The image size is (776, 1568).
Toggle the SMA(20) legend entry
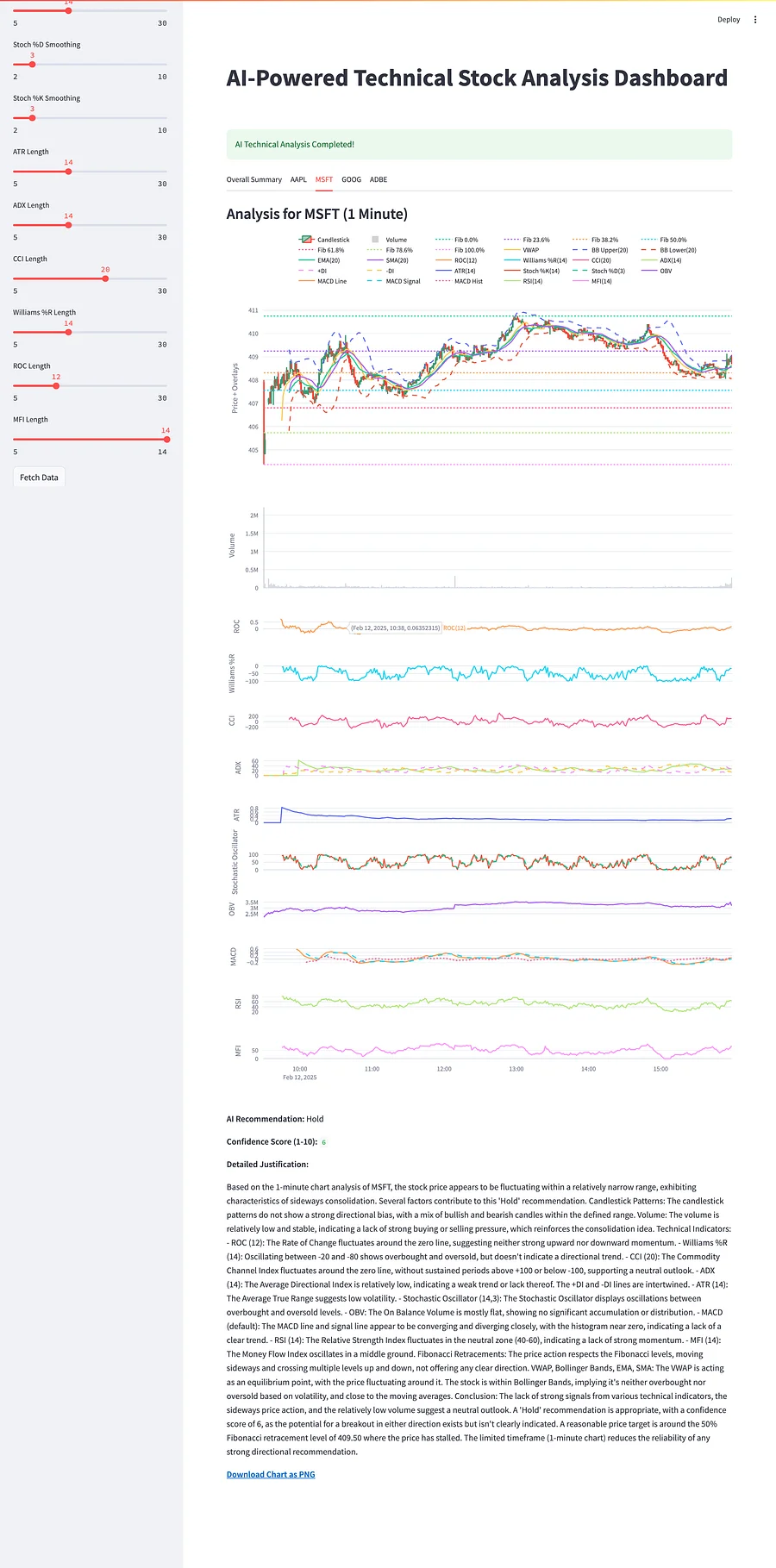coord(388,260)
